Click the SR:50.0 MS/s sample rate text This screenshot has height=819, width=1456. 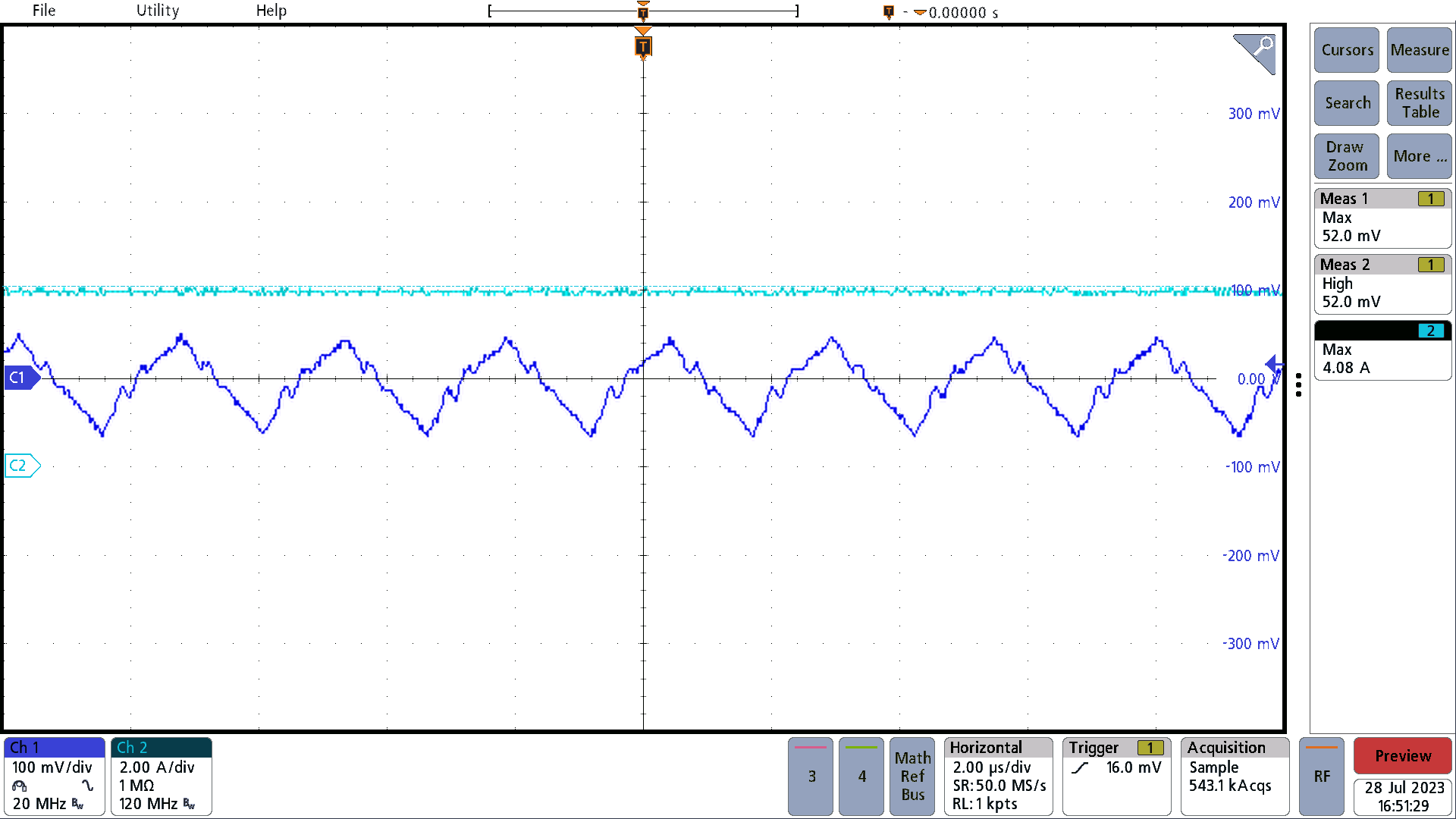coord(999,786)
